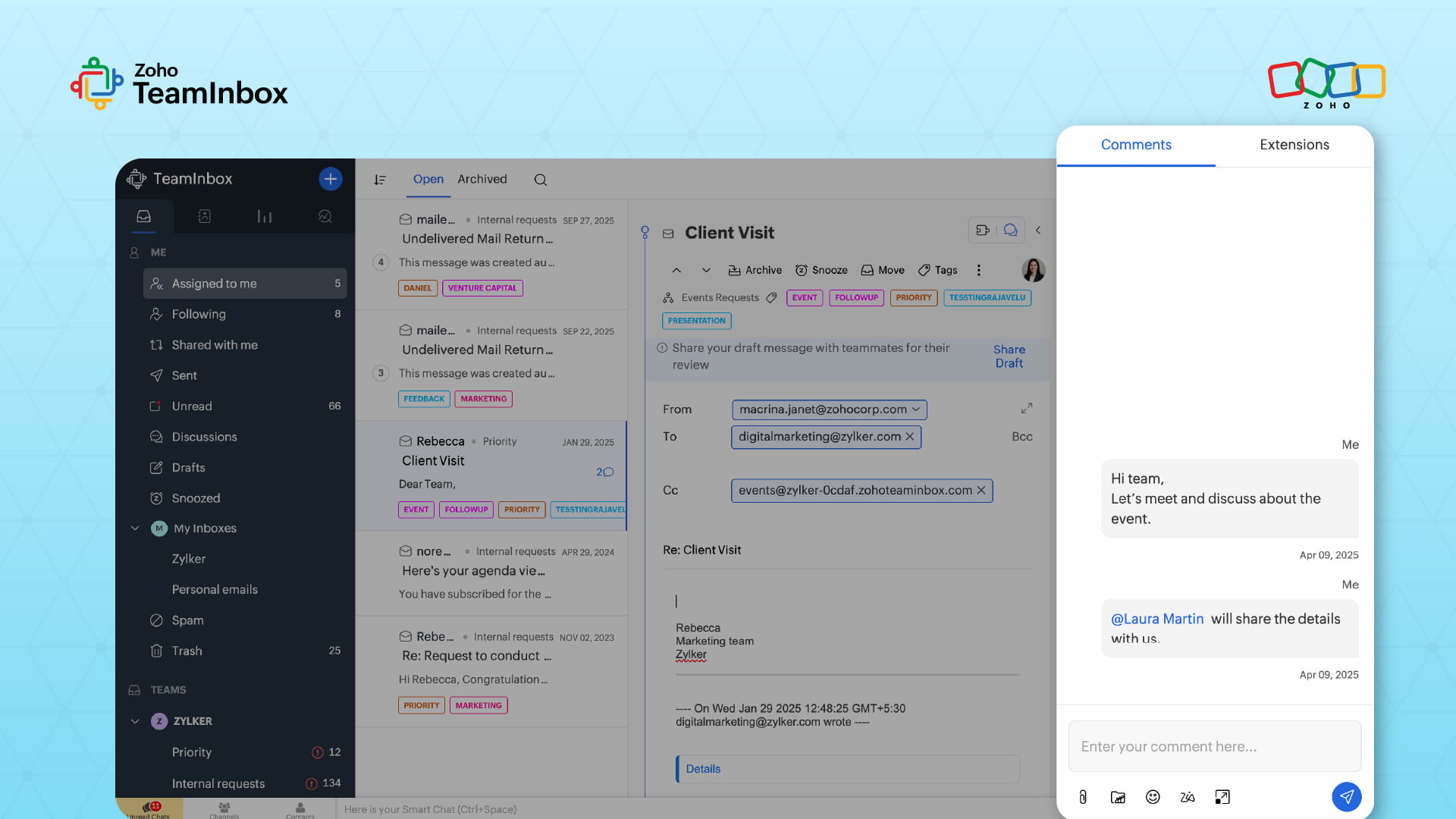Click the Snooze toolbar button

tap(821, 270)
